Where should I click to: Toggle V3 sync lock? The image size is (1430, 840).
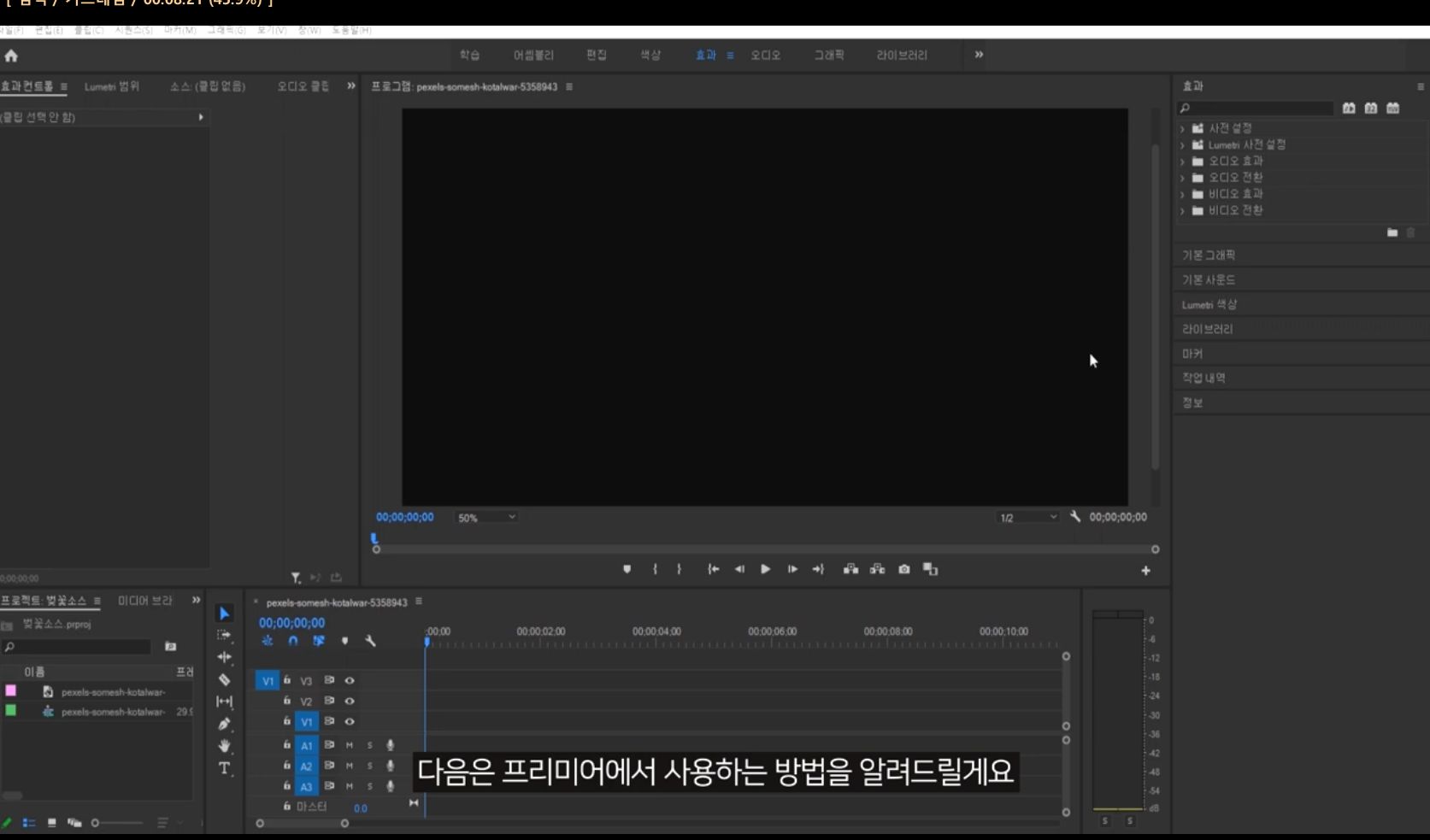pyautogui.click(x=329, y=681)
